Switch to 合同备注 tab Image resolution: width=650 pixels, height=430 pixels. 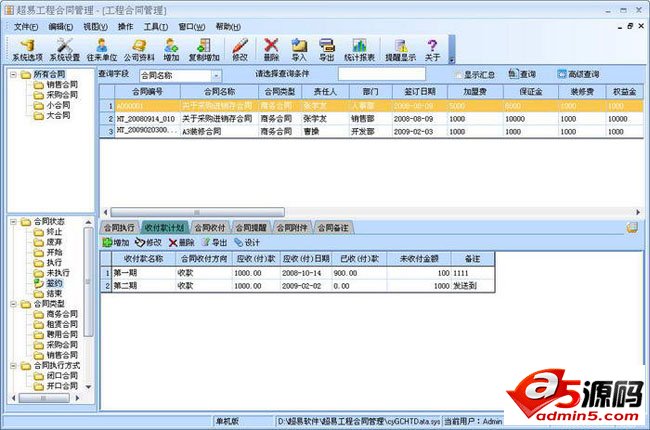(x=333, y=228)
